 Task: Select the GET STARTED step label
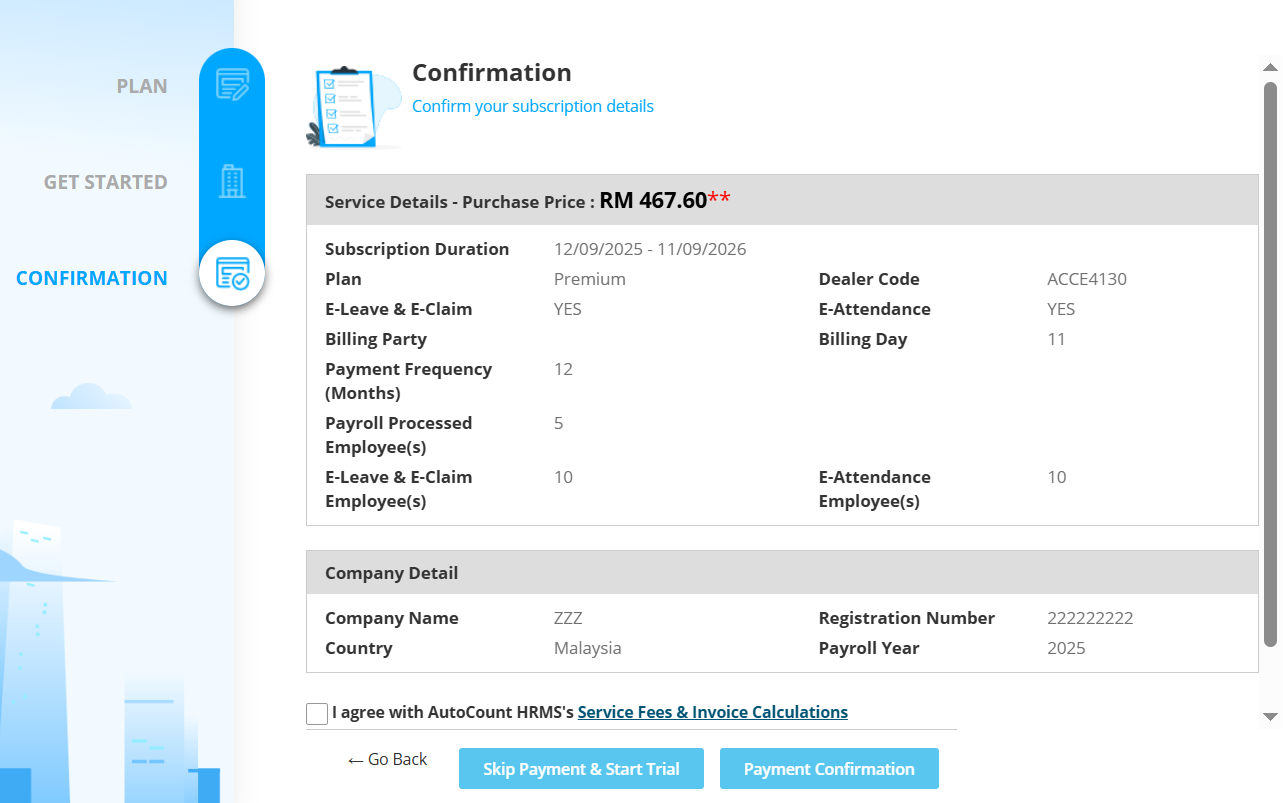coord(105,182)
